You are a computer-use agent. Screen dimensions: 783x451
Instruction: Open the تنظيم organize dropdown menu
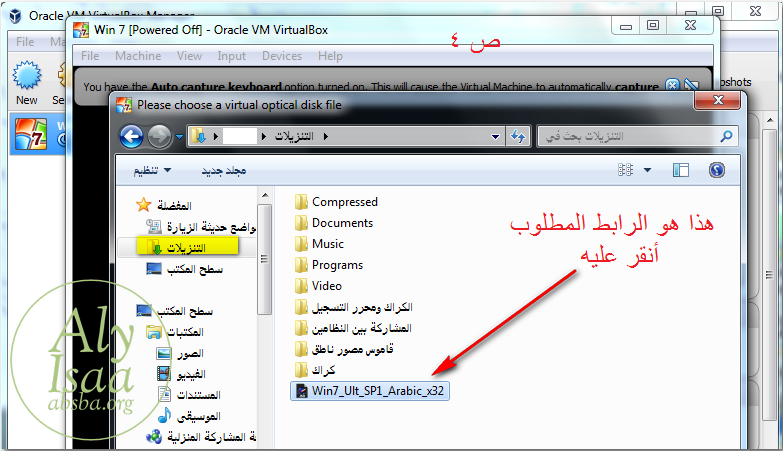[152, 171]
